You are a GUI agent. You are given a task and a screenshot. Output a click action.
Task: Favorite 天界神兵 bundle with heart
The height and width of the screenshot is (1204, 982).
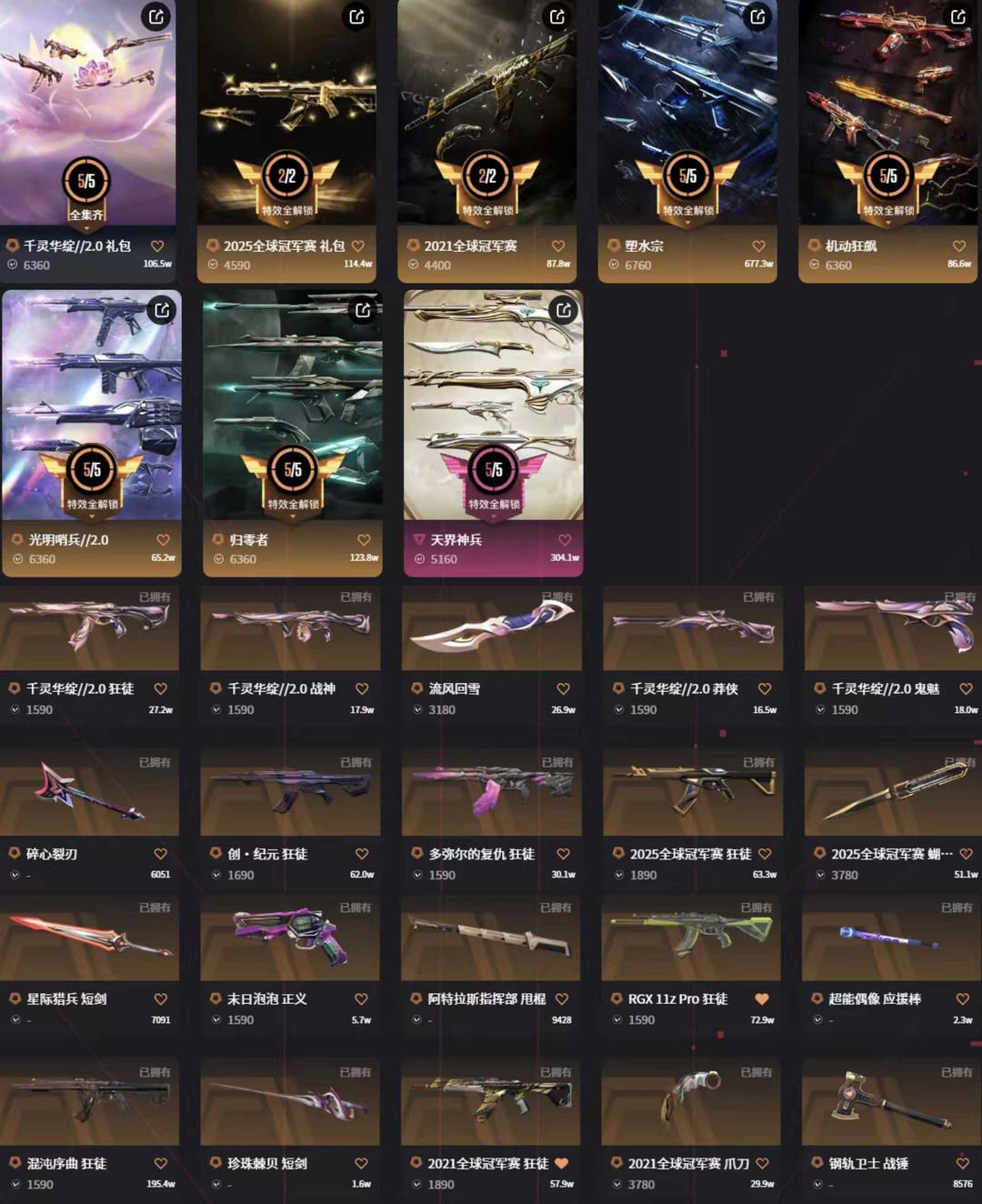coord(565,540)
